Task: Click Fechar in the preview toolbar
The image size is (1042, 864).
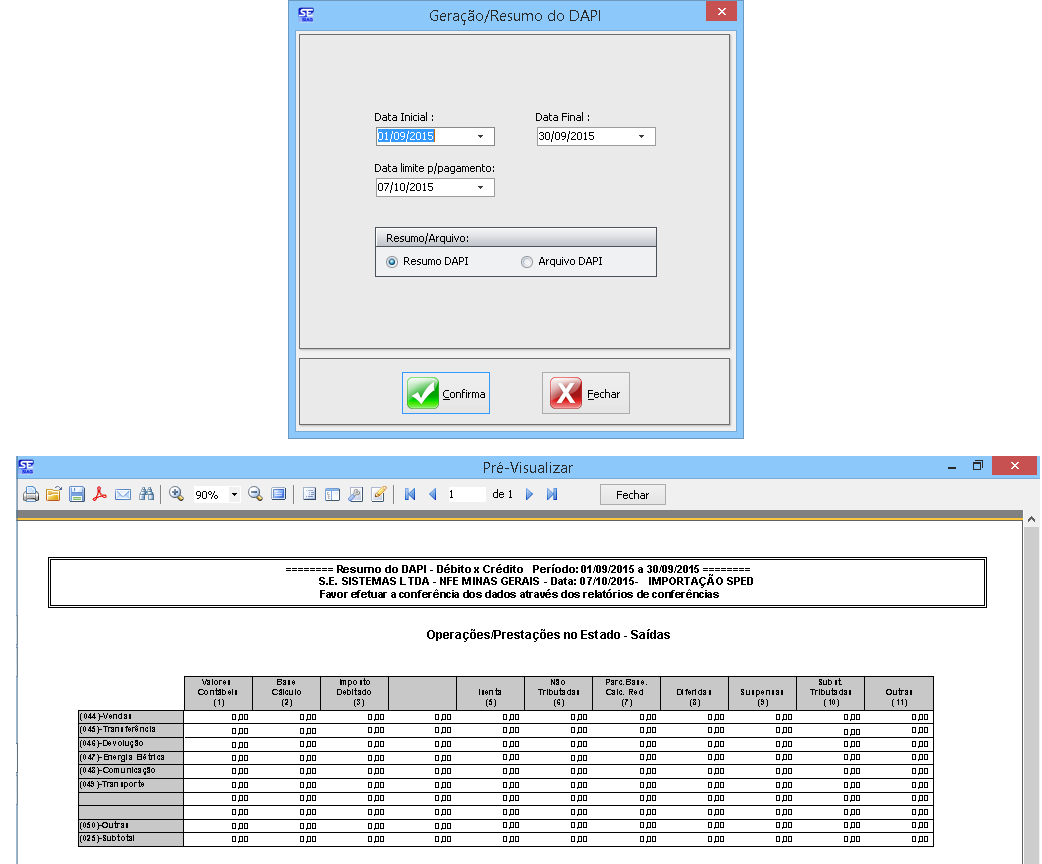Action: coord(632,495)
